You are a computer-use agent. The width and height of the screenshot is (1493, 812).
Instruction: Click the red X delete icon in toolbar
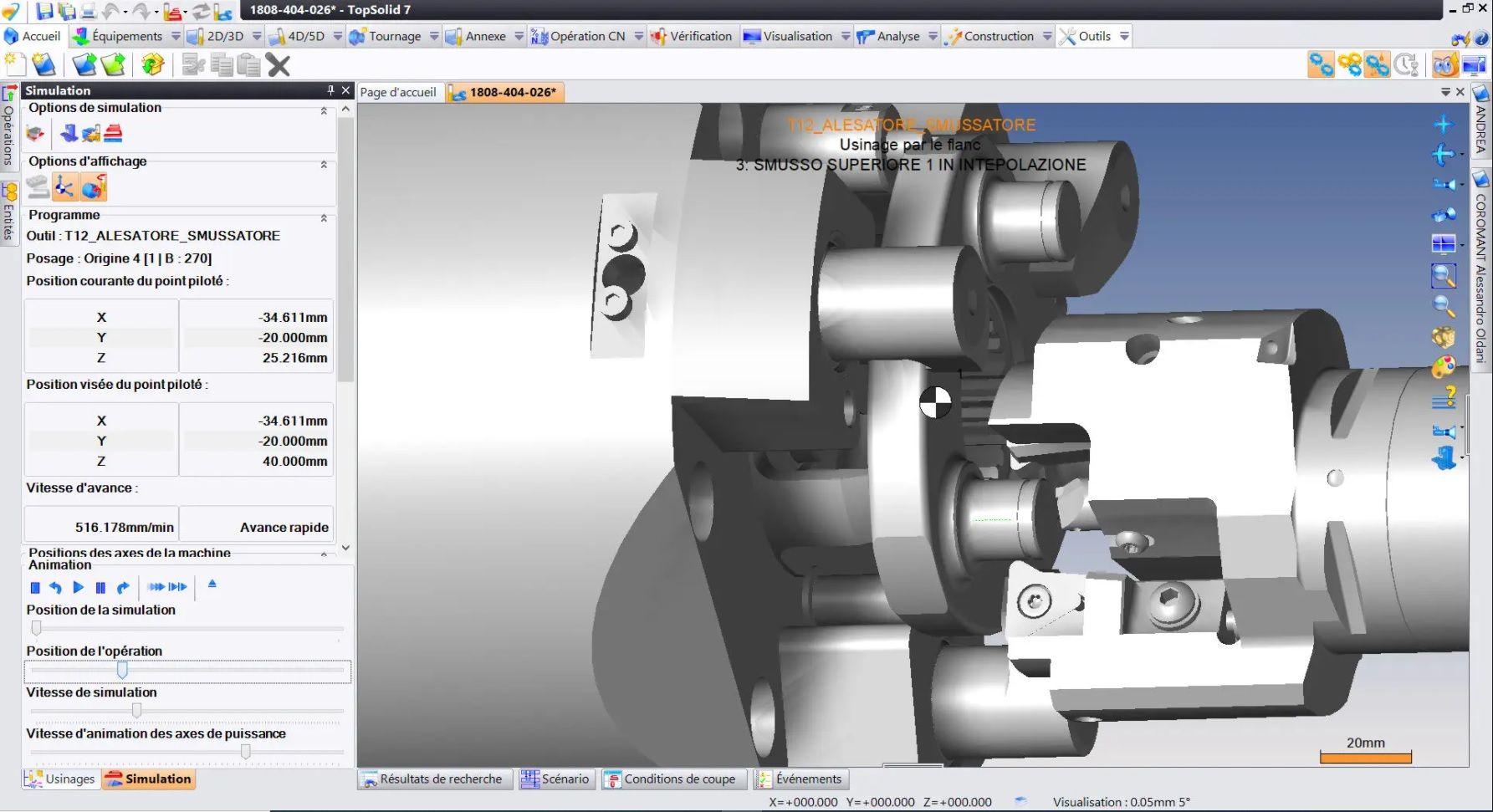tap(279, 65)
